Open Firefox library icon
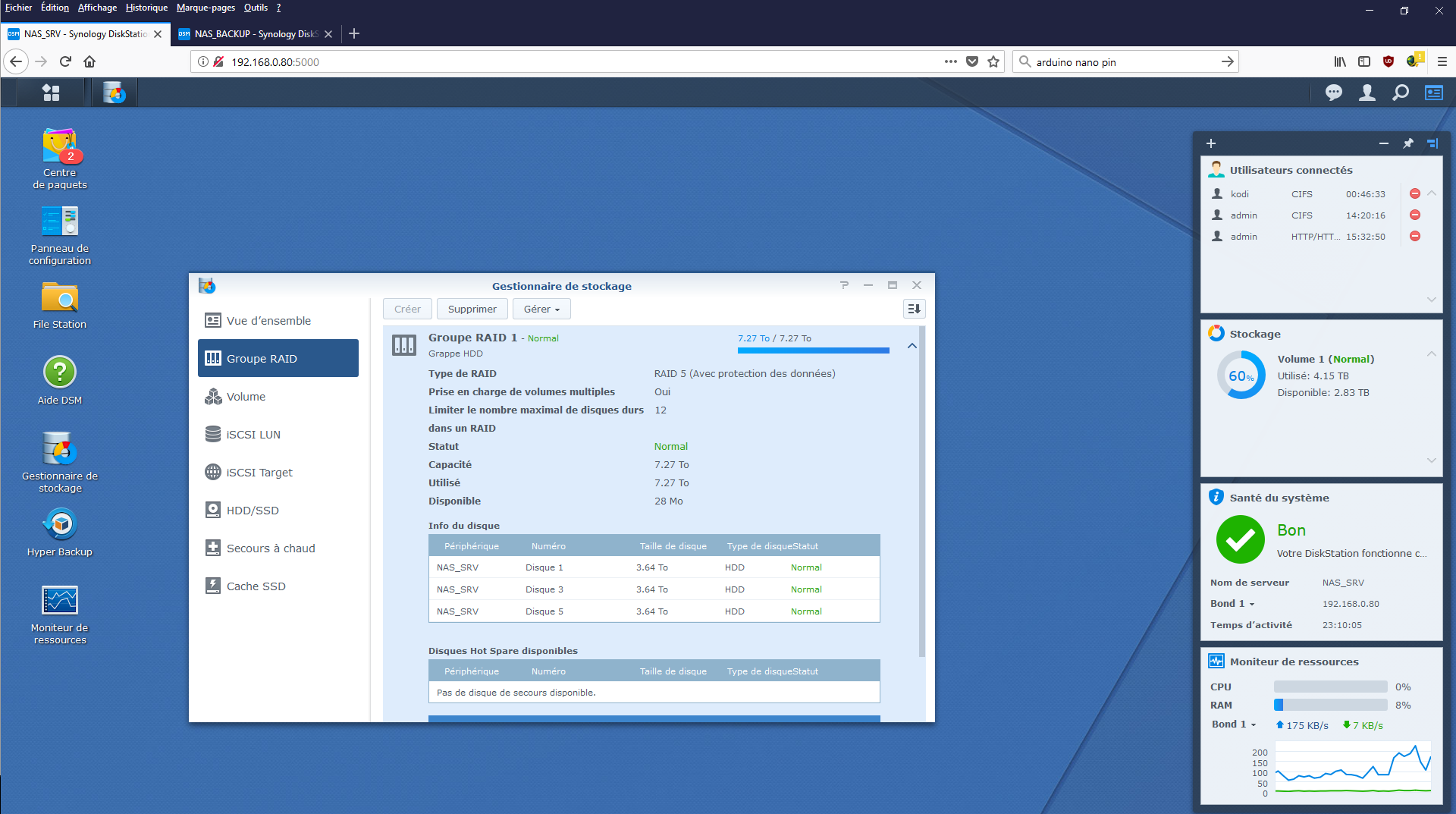The image size is (1456, 814). pyautogui.click(x=1340, y=61)
